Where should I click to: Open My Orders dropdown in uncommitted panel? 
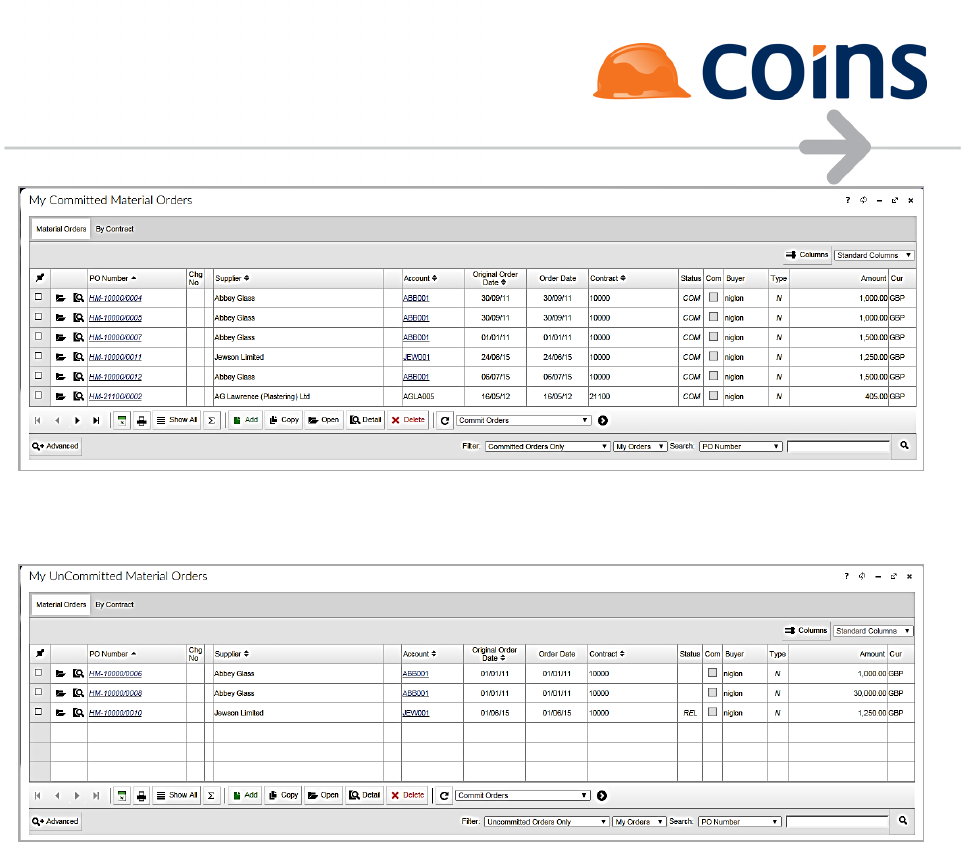[x=639, y=822]
